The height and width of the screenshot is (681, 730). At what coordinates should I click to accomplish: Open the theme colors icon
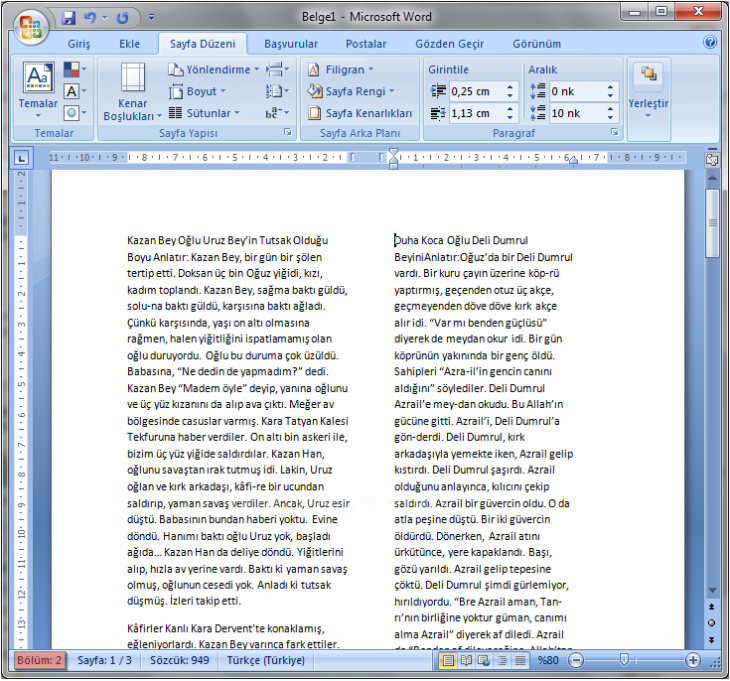75,69
